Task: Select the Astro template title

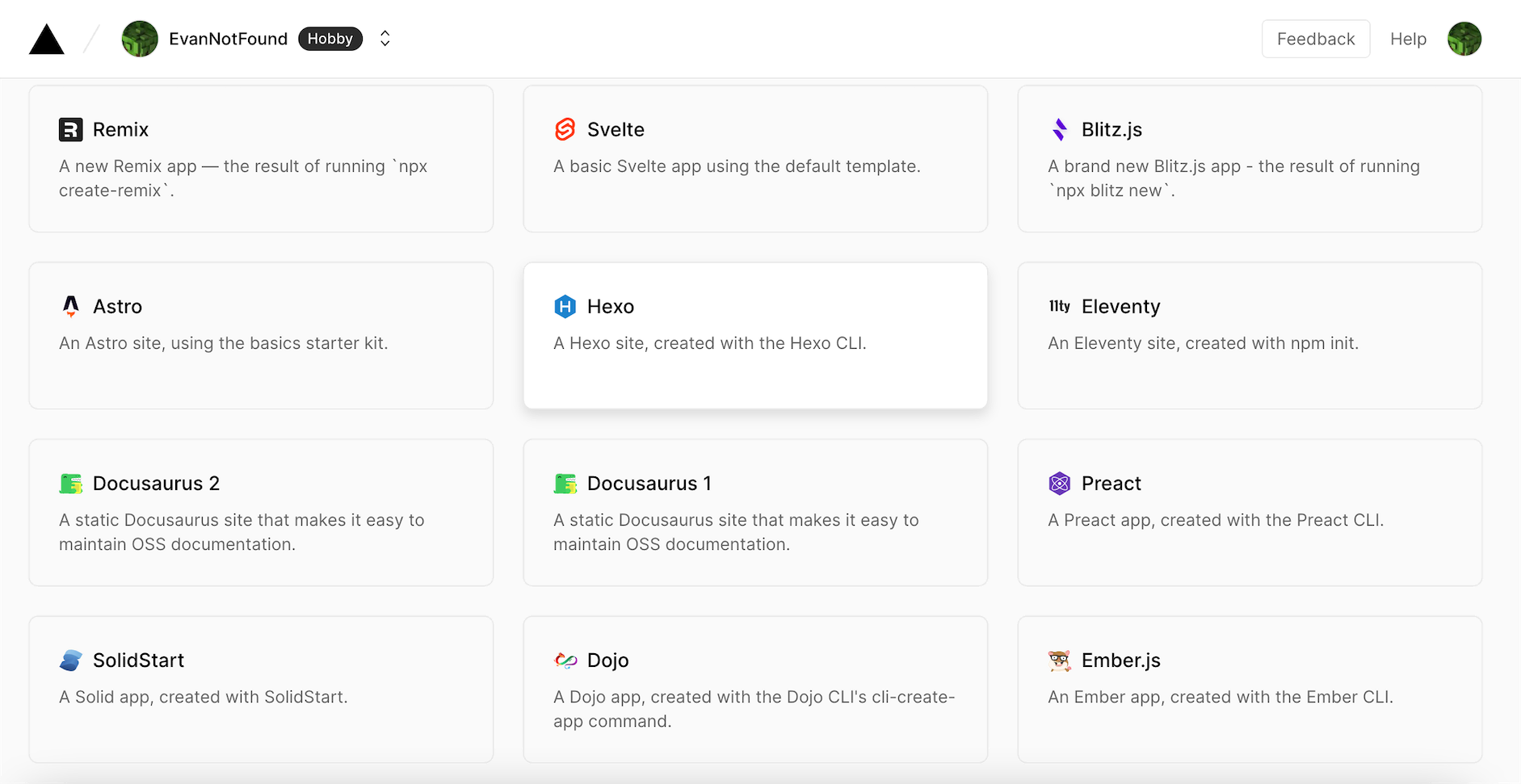Action: pos(118,306)
